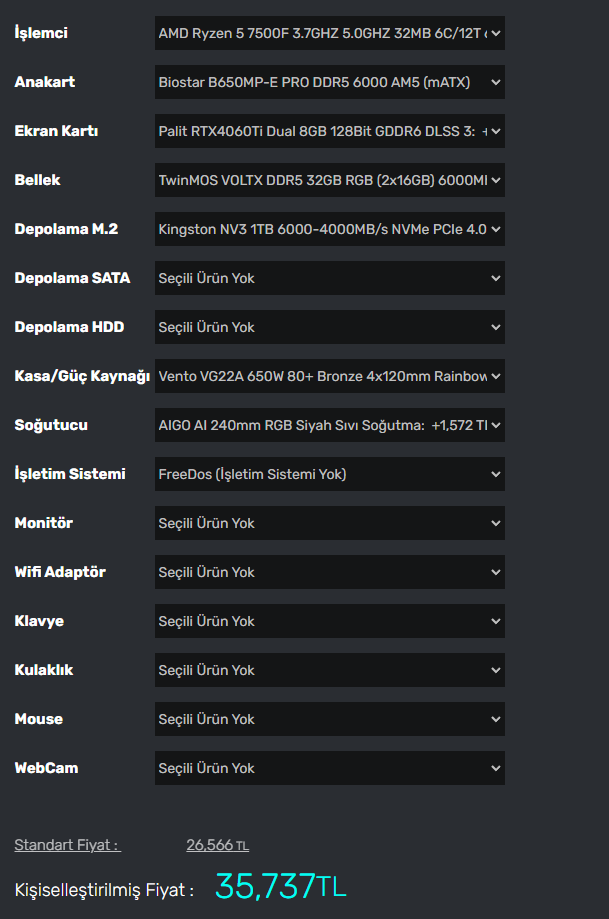The image size is (609, 919).
Task: Open the Klavye keyboard dropdown
Action: click(329, 621)
